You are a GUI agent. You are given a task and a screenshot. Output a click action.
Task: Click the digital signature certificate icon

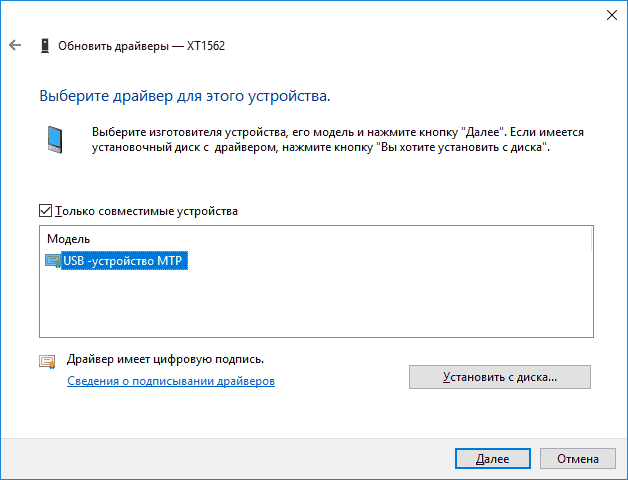click(47, 362)
